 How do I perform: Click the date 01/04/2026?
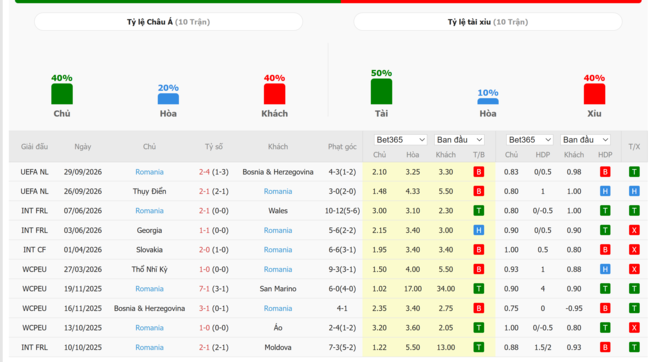click(x=83, y=250)
